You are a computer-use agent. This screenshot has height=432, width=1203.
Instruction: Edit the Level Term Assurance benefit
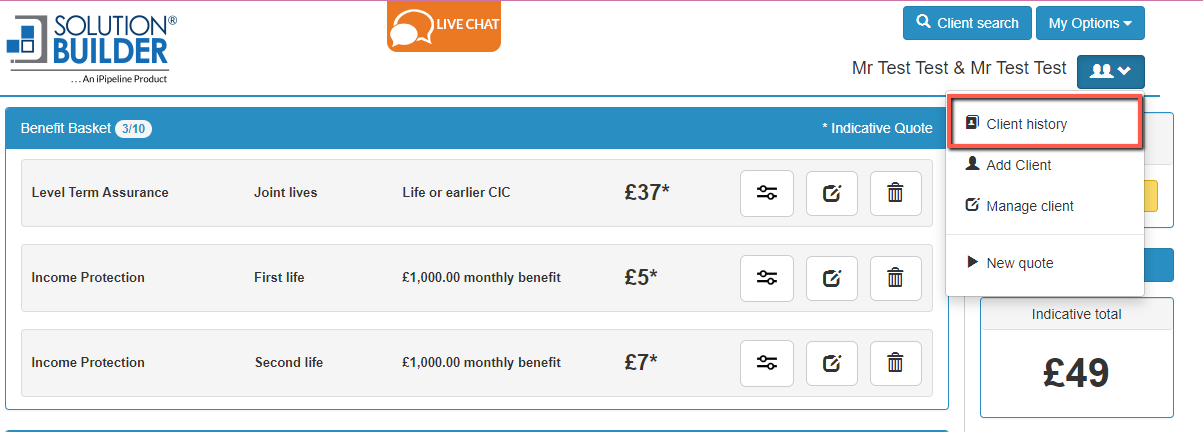coord(832,193)
